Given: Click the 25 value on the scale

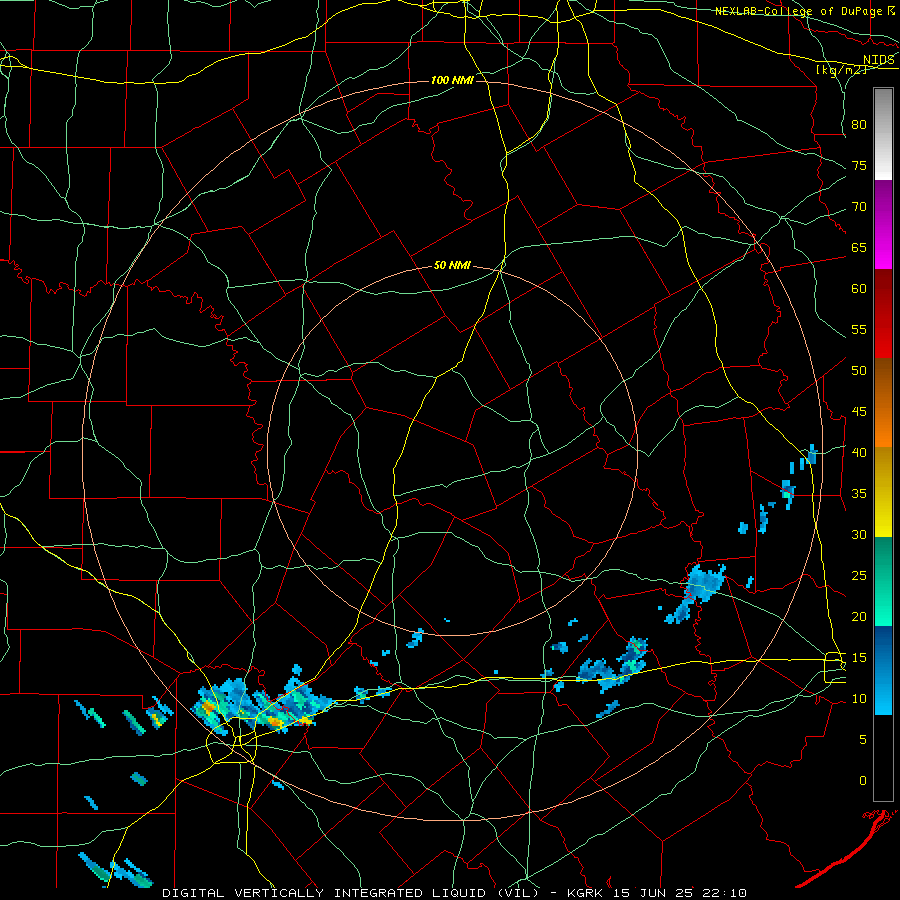Looking at the screenshot, I should click(x=859, y=575).
